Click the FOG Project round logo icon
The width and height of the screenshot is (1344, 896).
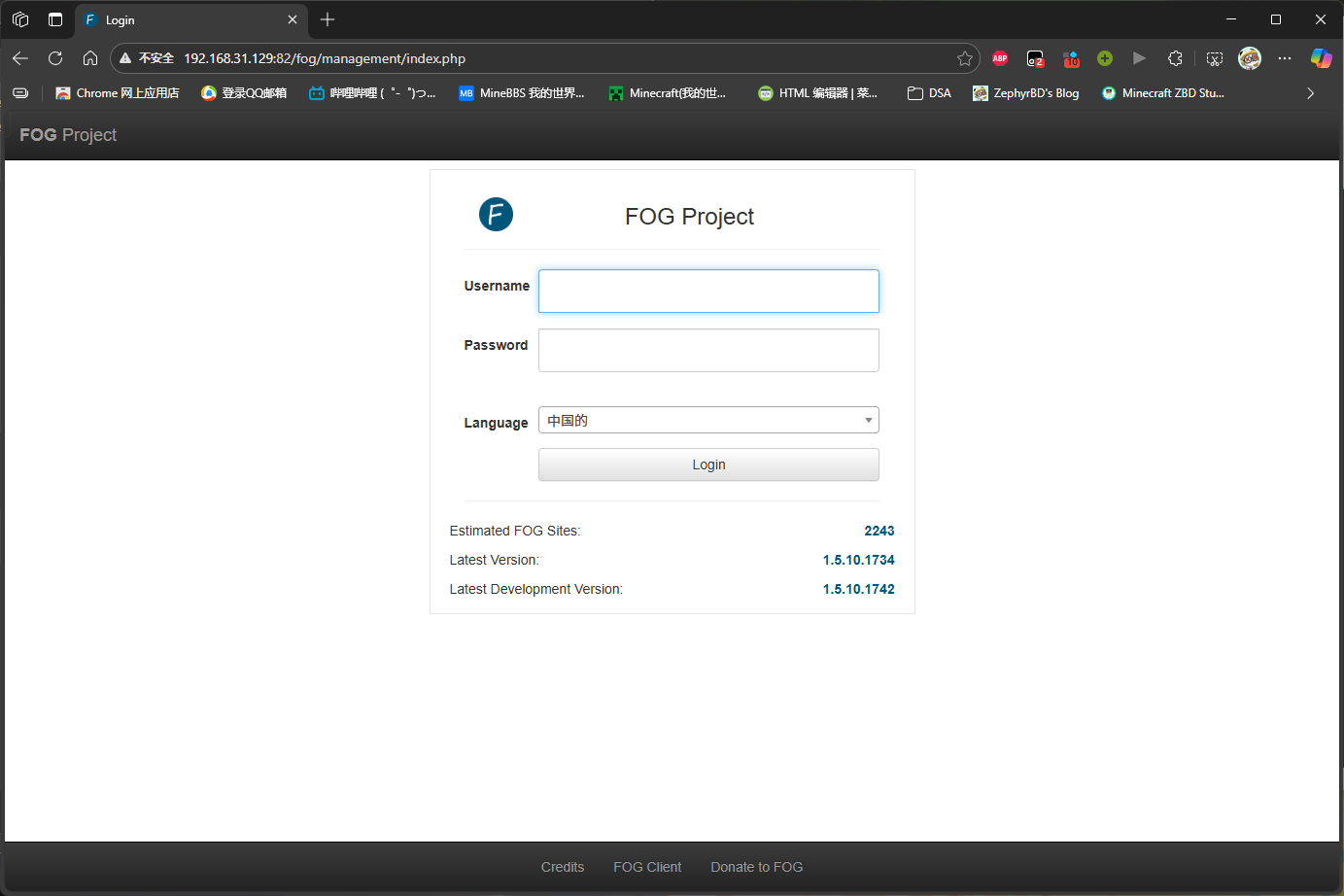point(496,214)
